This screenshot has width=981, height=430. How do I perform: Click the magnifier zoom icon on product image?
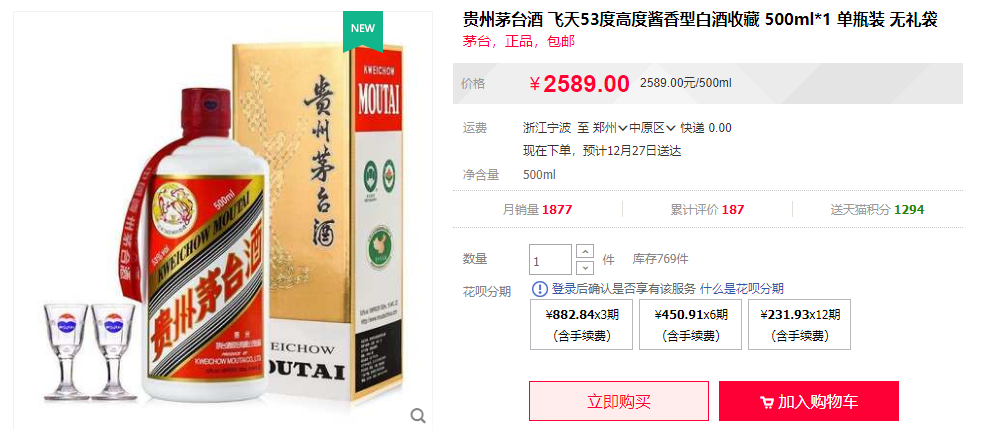tap(418, 415)
